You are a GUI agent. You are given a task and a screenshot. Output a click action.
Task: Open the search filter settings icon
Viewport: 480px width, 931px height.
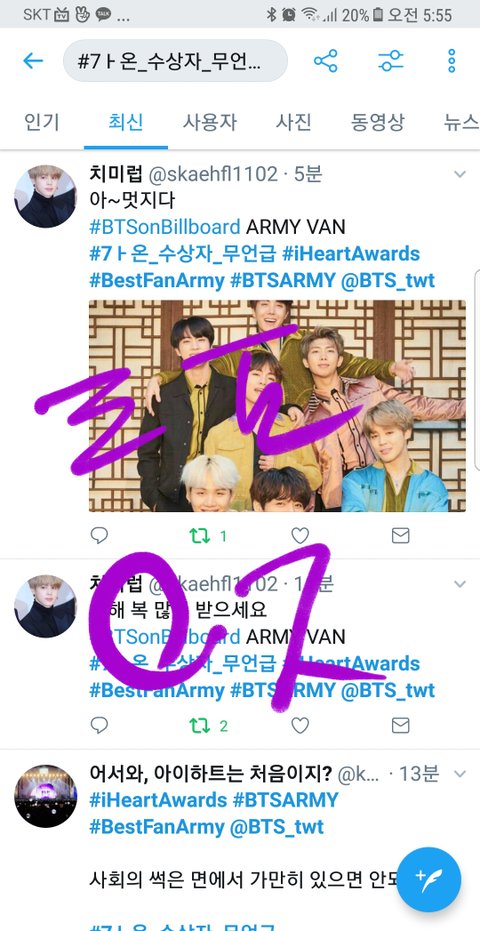[390, 61]
